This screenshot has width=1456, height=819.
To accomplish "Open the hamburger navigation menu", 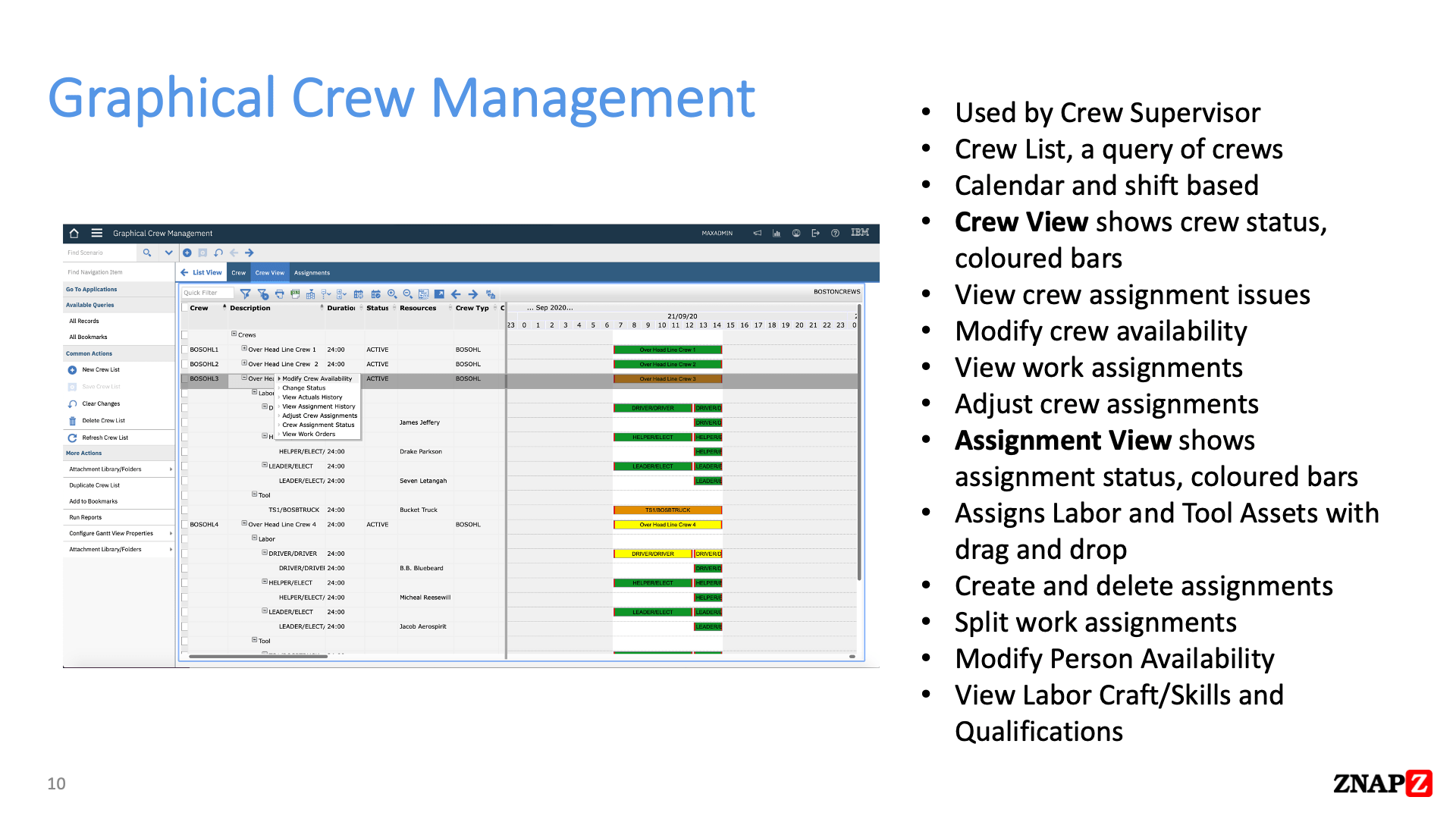I will click(x=97, y=234).
